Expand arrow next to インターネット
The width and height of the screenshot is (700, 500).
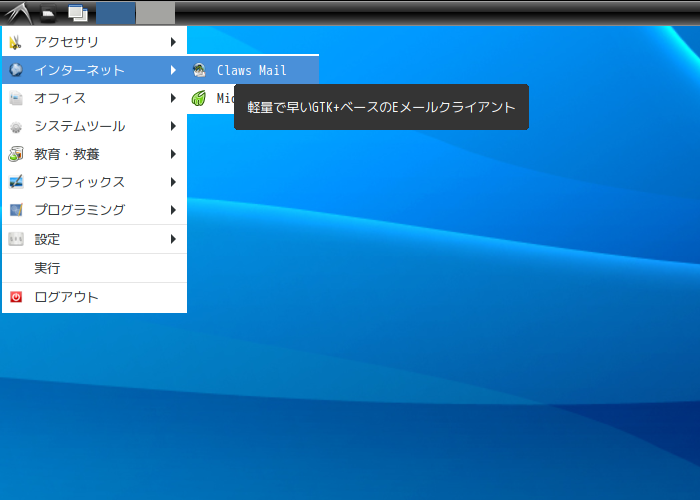(x=173, y=70)
